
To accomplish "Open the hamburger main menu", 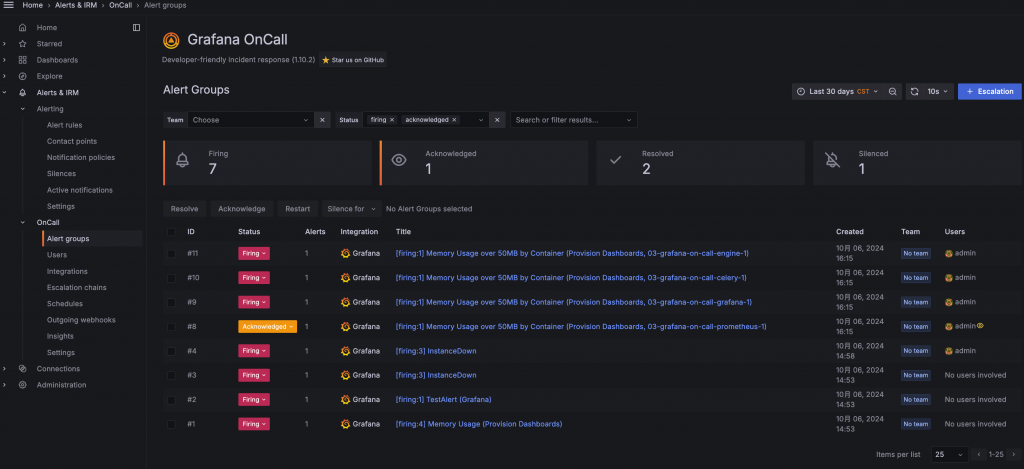I will [8, 5].
